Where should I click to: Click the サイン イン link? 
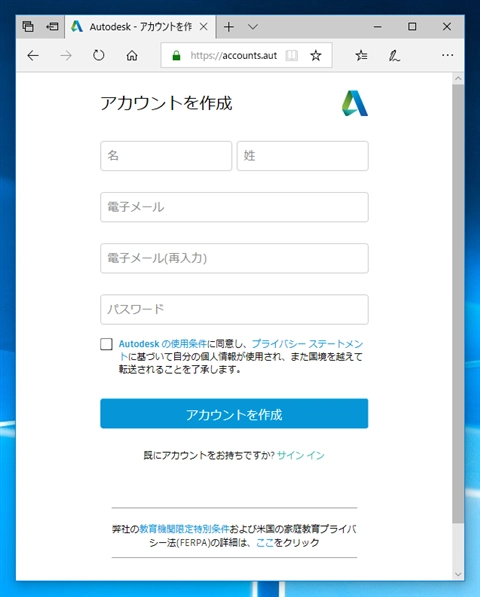click(301, 455)
